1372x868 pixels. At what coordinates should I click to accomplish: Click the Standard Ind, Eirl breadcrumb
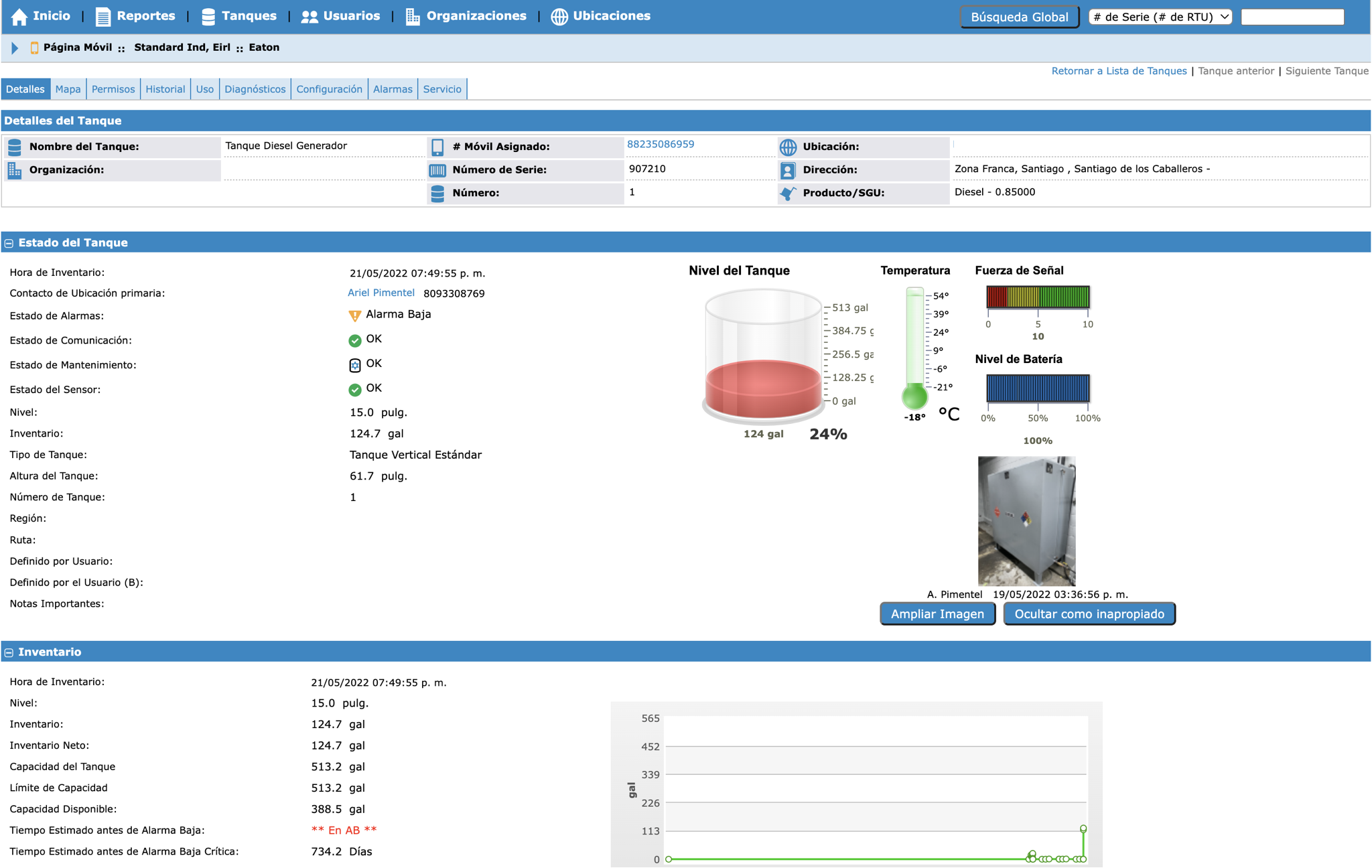click(x=182, y=48)
